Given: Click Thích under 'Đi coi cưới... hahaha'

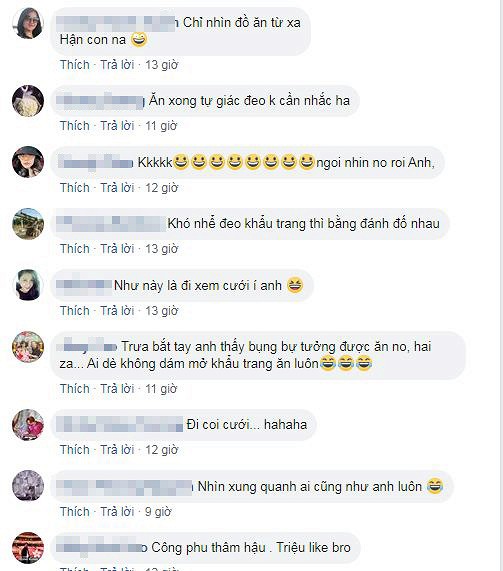Looking at the screenshot, I should pos(75,450).
